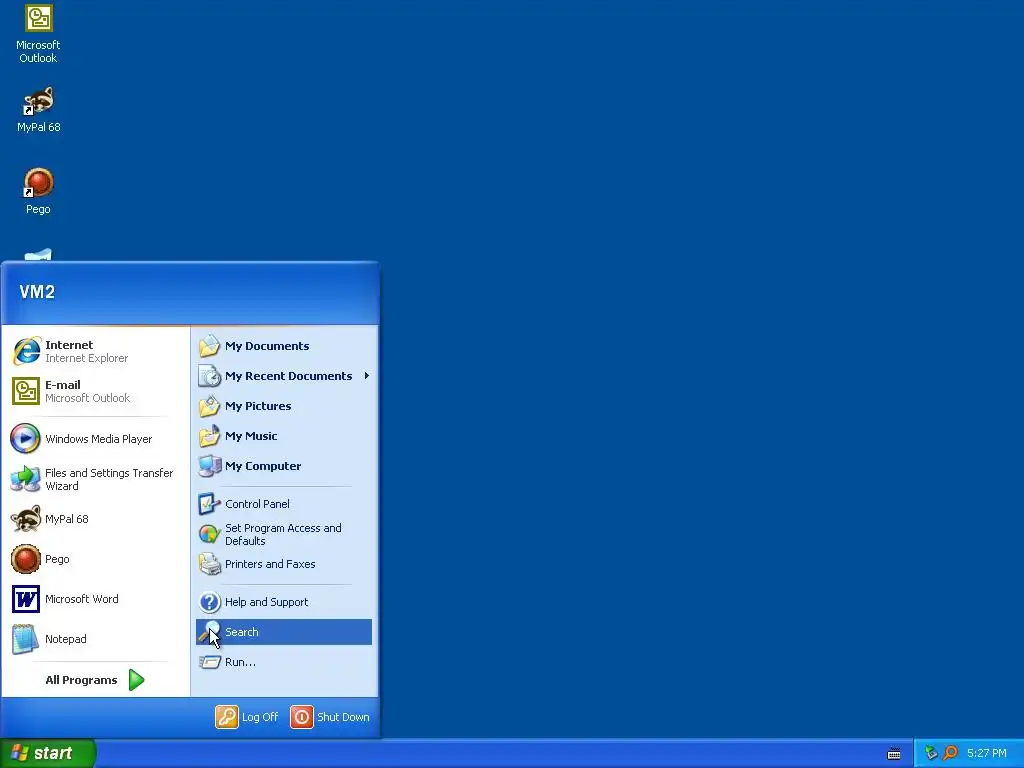Launch Internet Explorer via Internet label
This screenshot has width=1024, height=768.
[69, 345]
